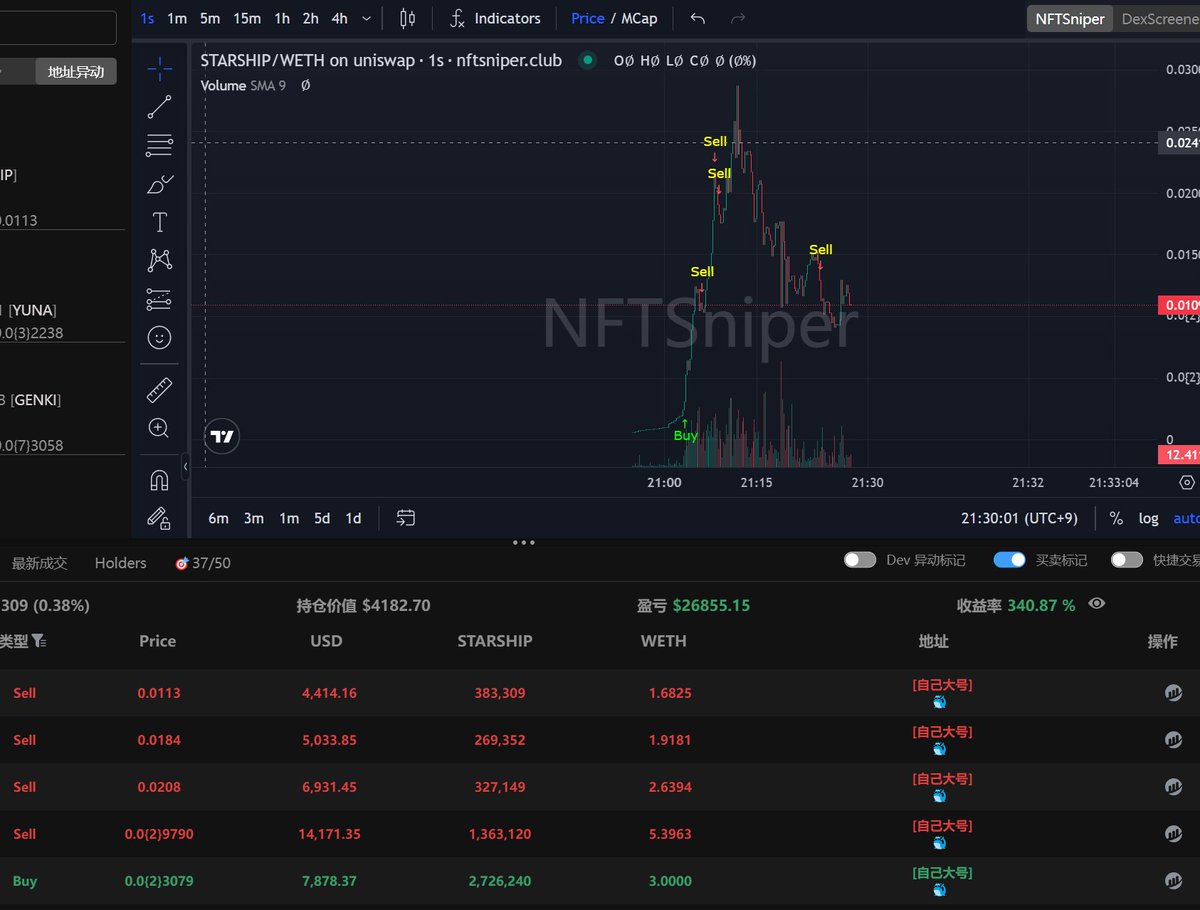Open chart icon for the Buy row
The width and height of the screenshot is (1200, 910).
(x=1173, y=881)
